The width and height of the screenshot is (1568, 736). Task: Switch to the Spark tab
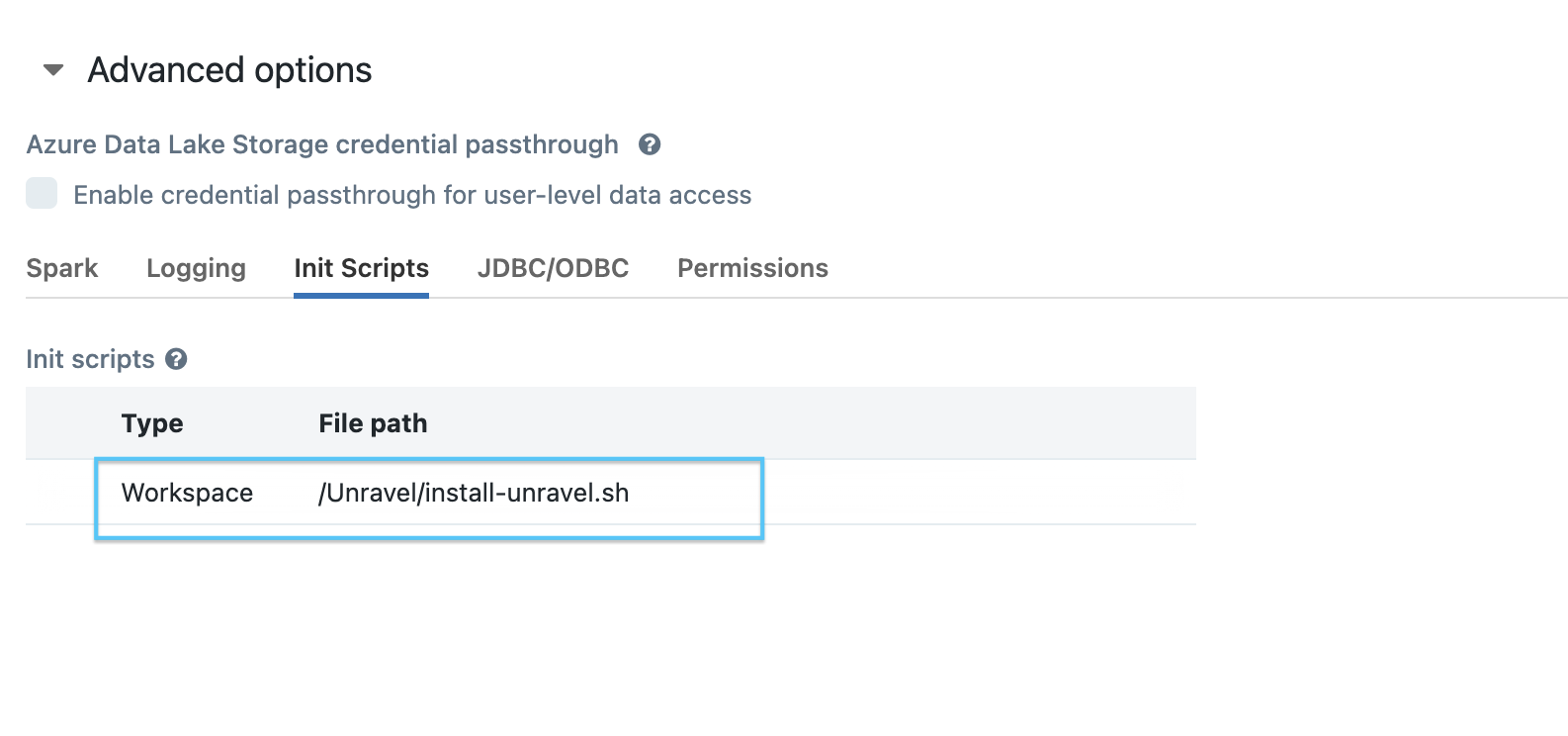tap(62, 268)
